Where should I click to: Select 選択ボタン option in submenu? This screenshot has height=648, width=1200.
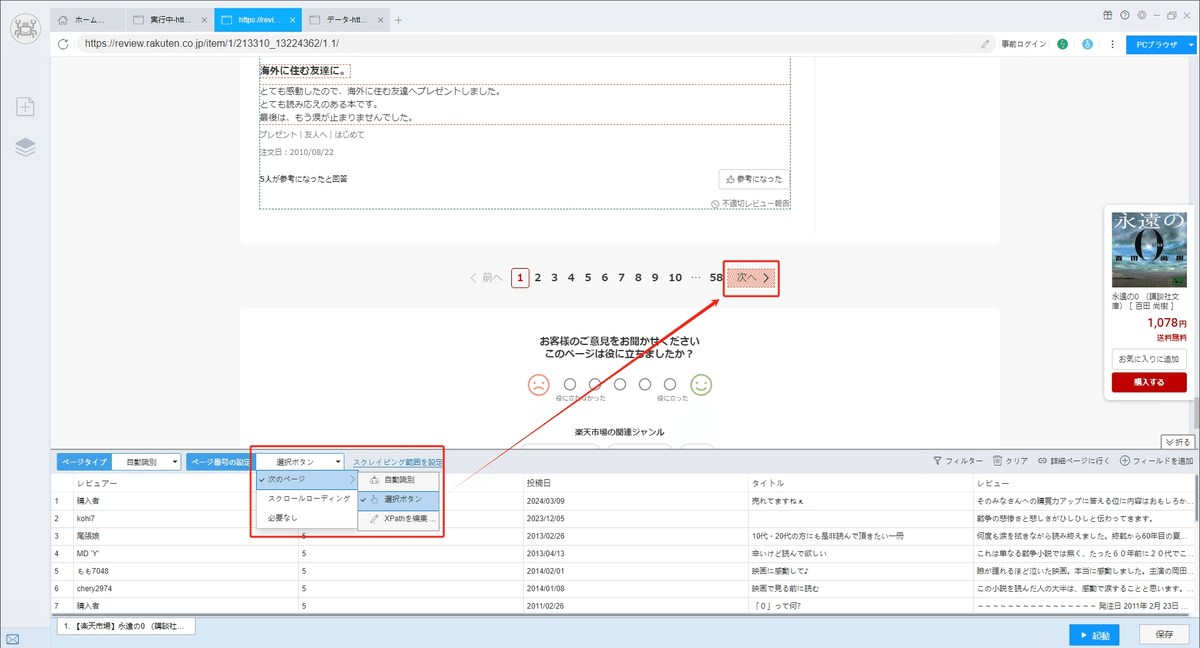click(x=398, y=499)
